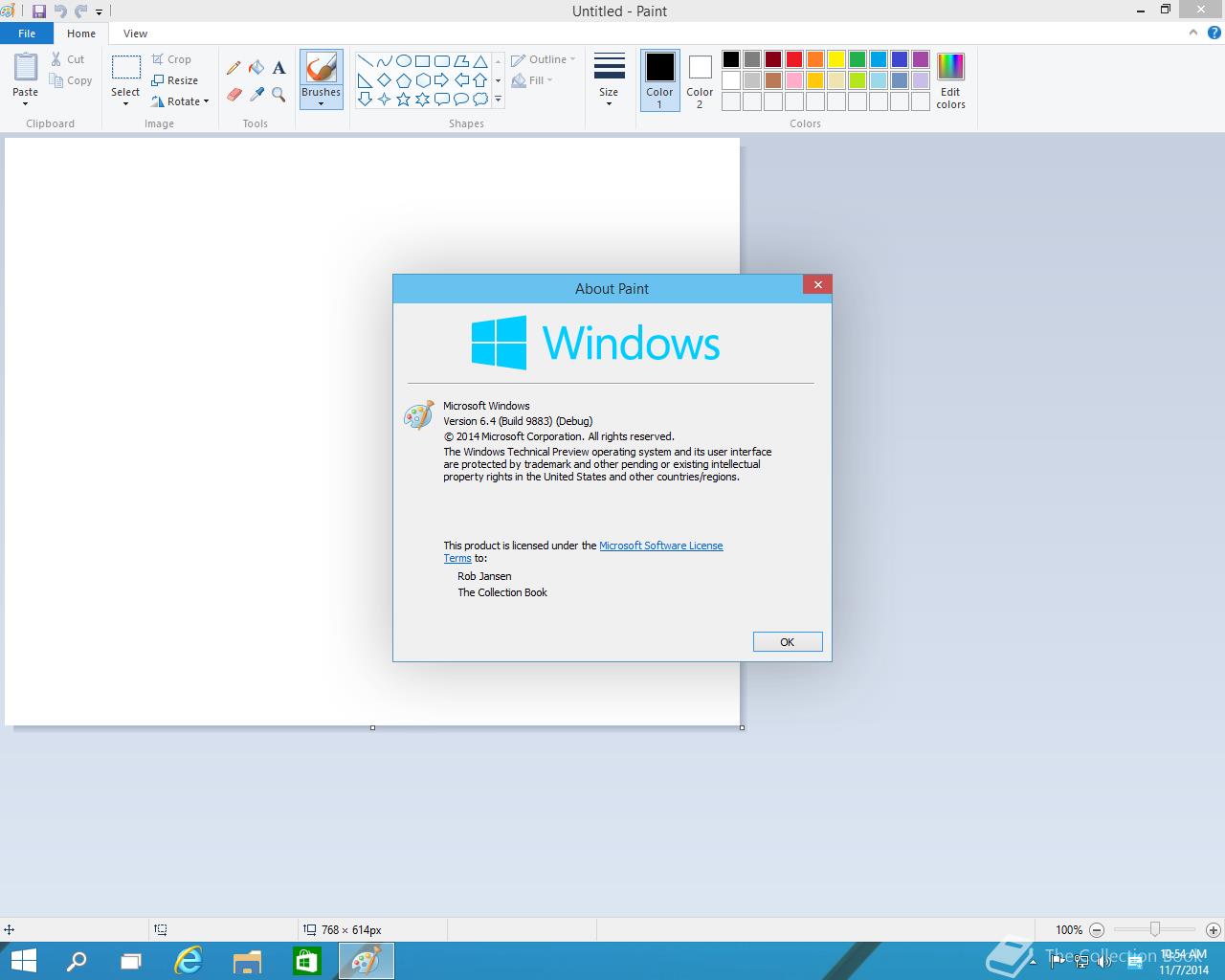Screen dimensions: 1225x980
Task: Click the Cut scissors button
Action: pos(68,59)
